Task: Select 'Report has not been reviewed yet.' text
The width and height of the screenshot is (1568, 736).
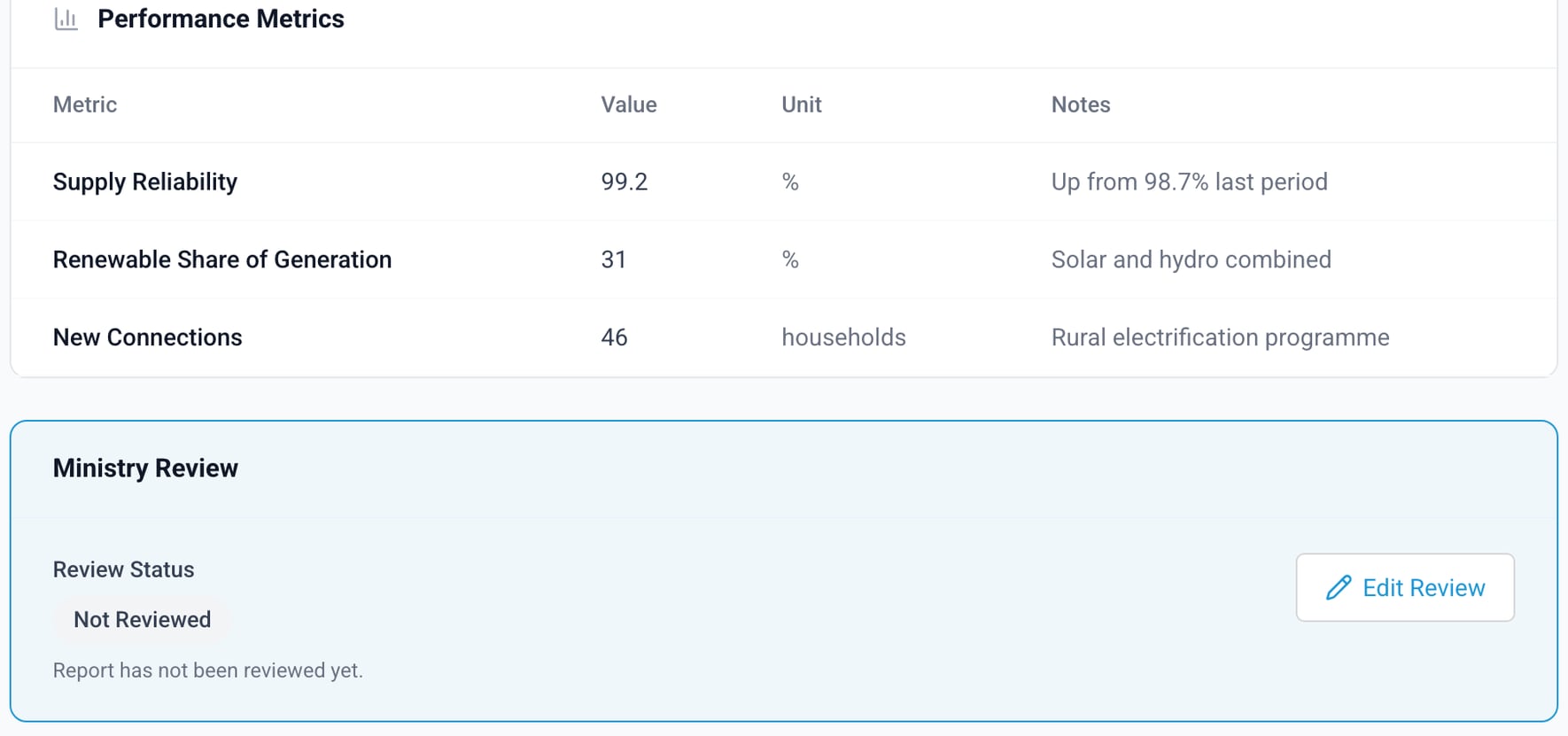Action: 208,670
